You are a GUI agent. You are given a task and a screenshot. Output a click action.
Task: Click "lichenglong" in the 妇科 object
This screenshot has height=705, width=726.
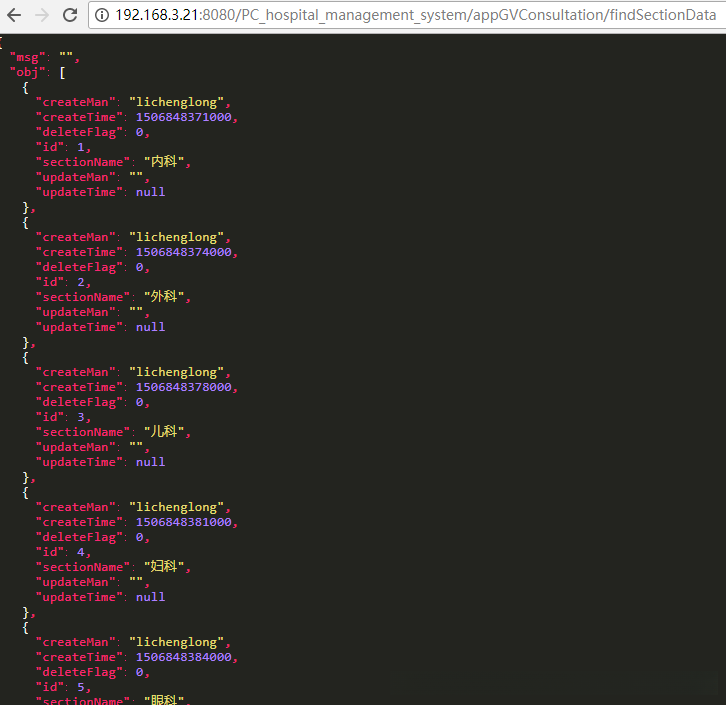coord(176,507)
